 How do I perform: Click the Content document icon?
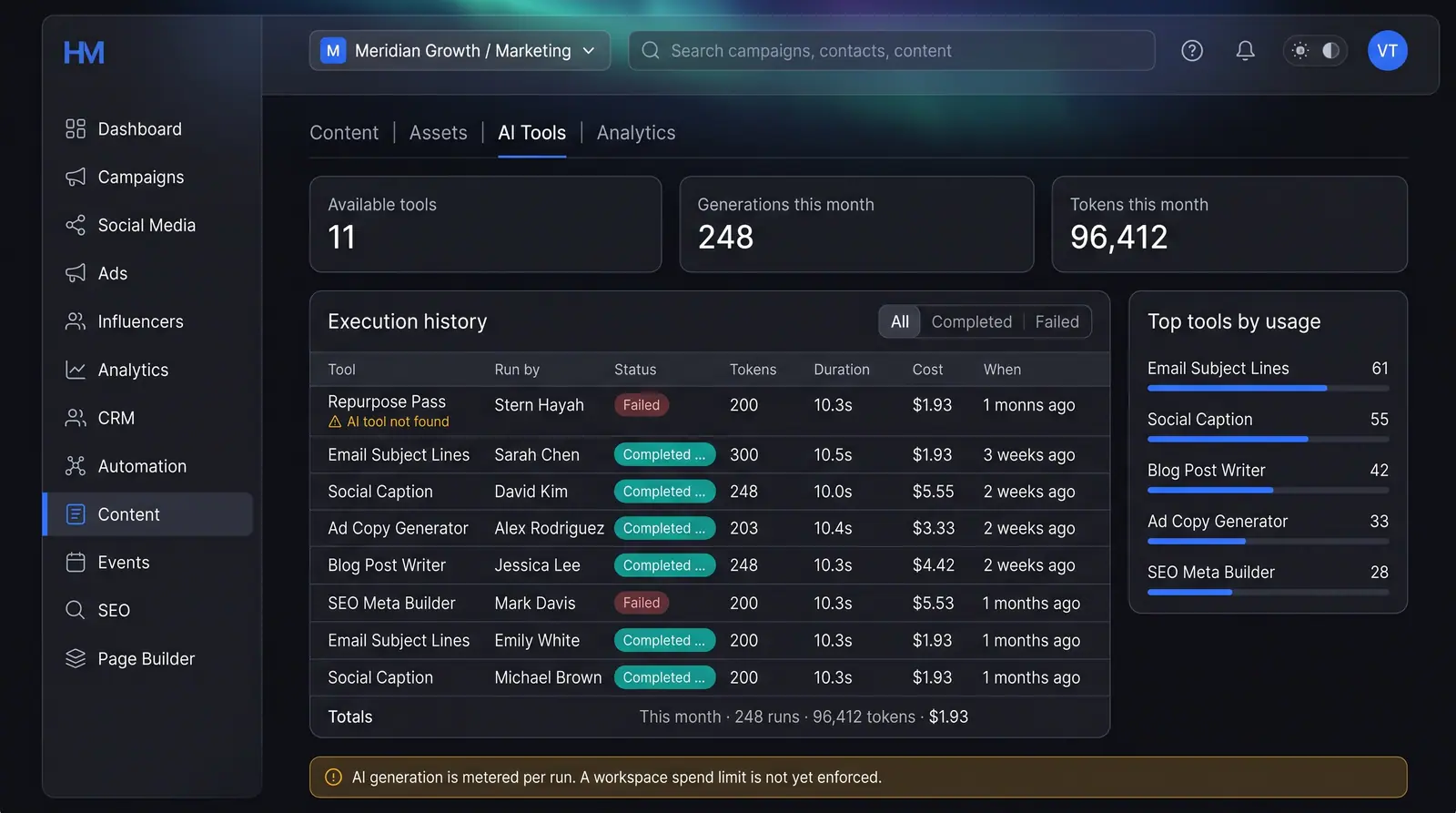coord(76,514)
